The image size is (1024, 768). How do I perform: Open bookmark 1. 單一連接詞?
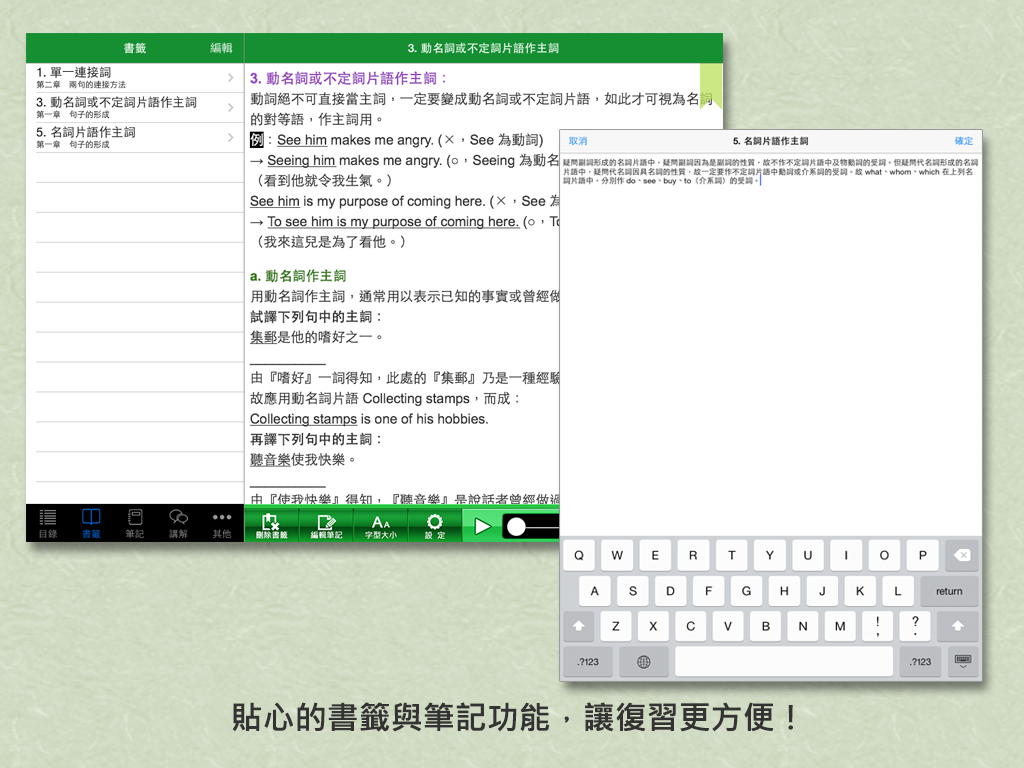tap(135, 78)
